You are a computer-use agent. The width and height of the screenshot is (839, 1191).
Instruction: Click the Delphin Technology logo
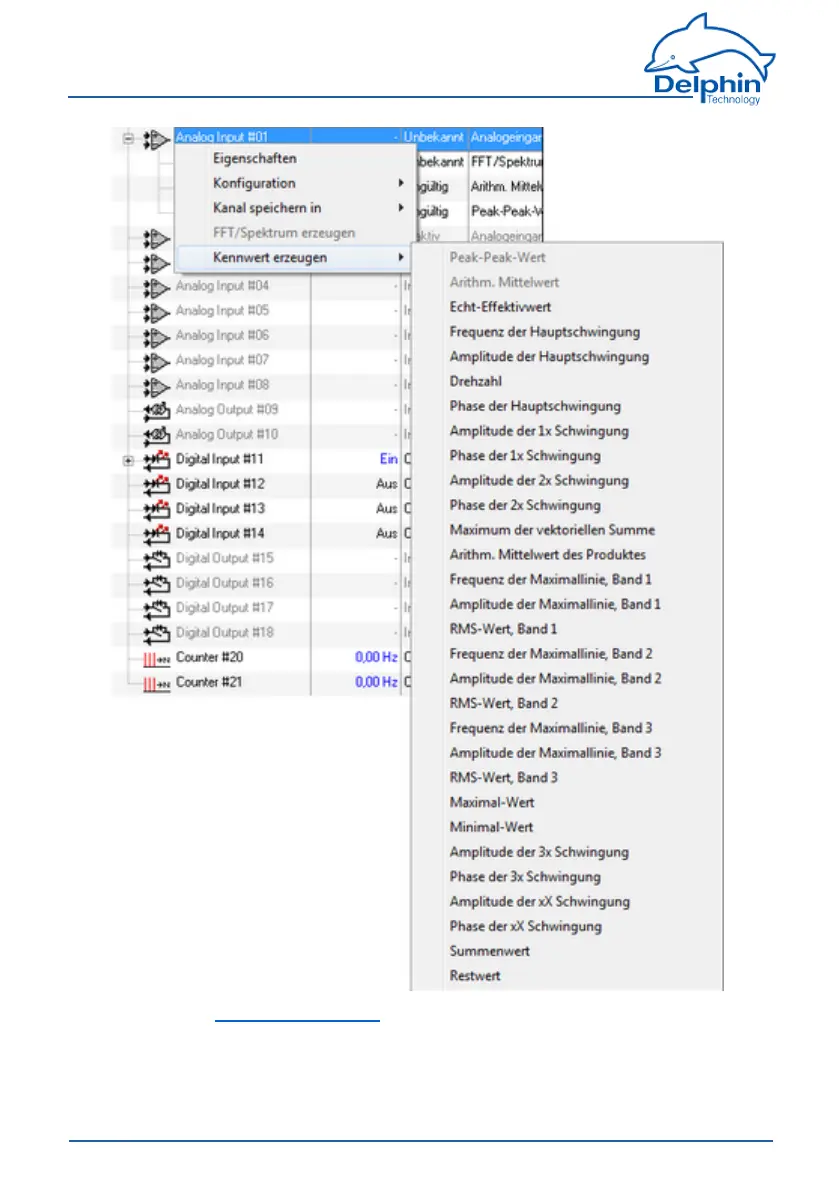pos(710,59)
